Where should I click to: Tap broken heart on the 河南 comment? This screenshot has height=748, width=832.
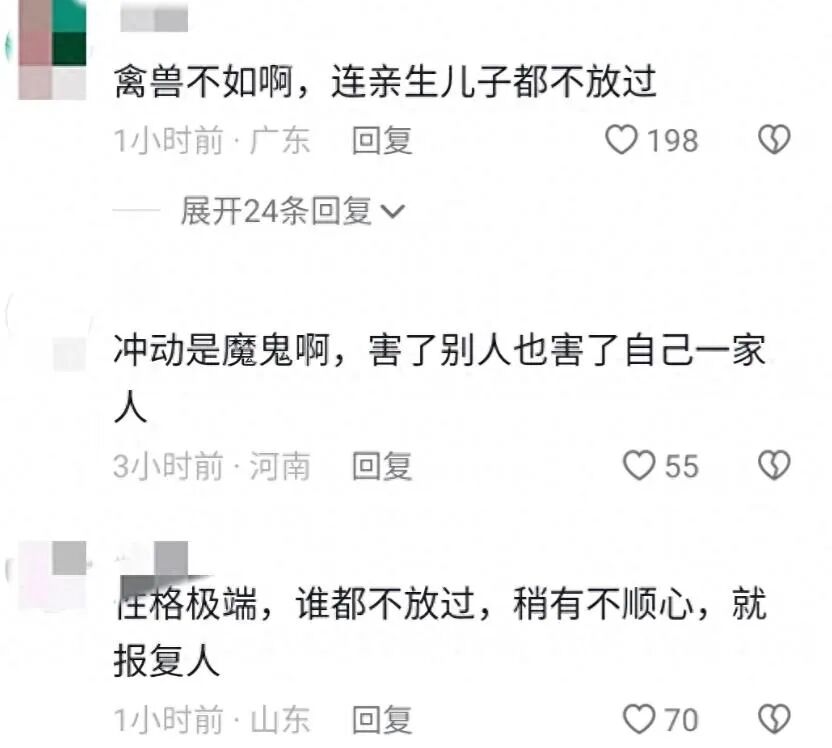(774, 465)
